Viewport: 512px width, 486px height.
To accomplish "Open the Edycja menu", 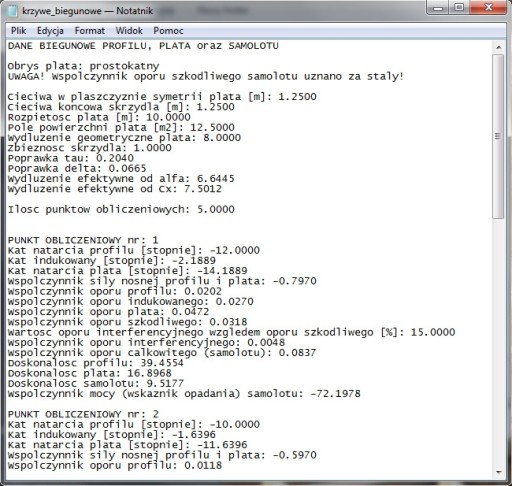I will point(50,31).
